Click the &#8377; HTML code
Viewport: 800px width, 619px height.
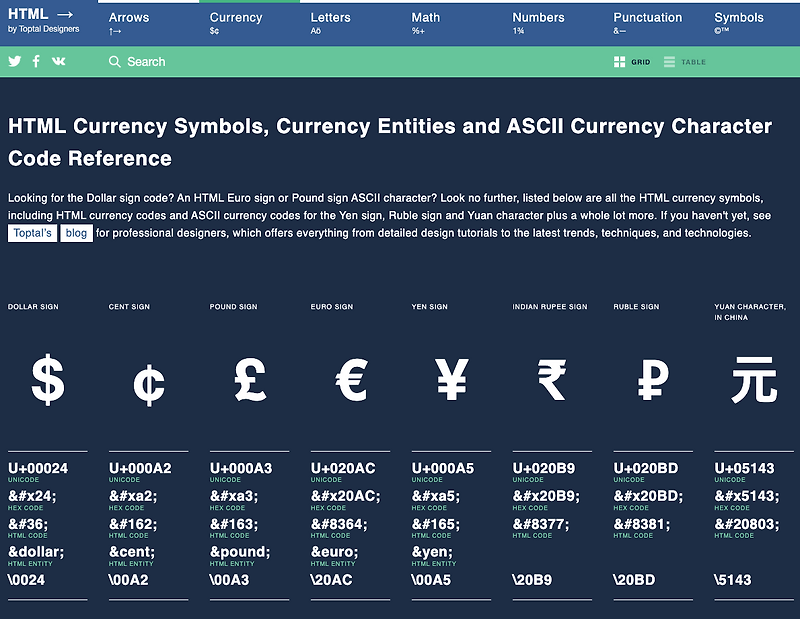pyautogui.click(x=541, y=524)
